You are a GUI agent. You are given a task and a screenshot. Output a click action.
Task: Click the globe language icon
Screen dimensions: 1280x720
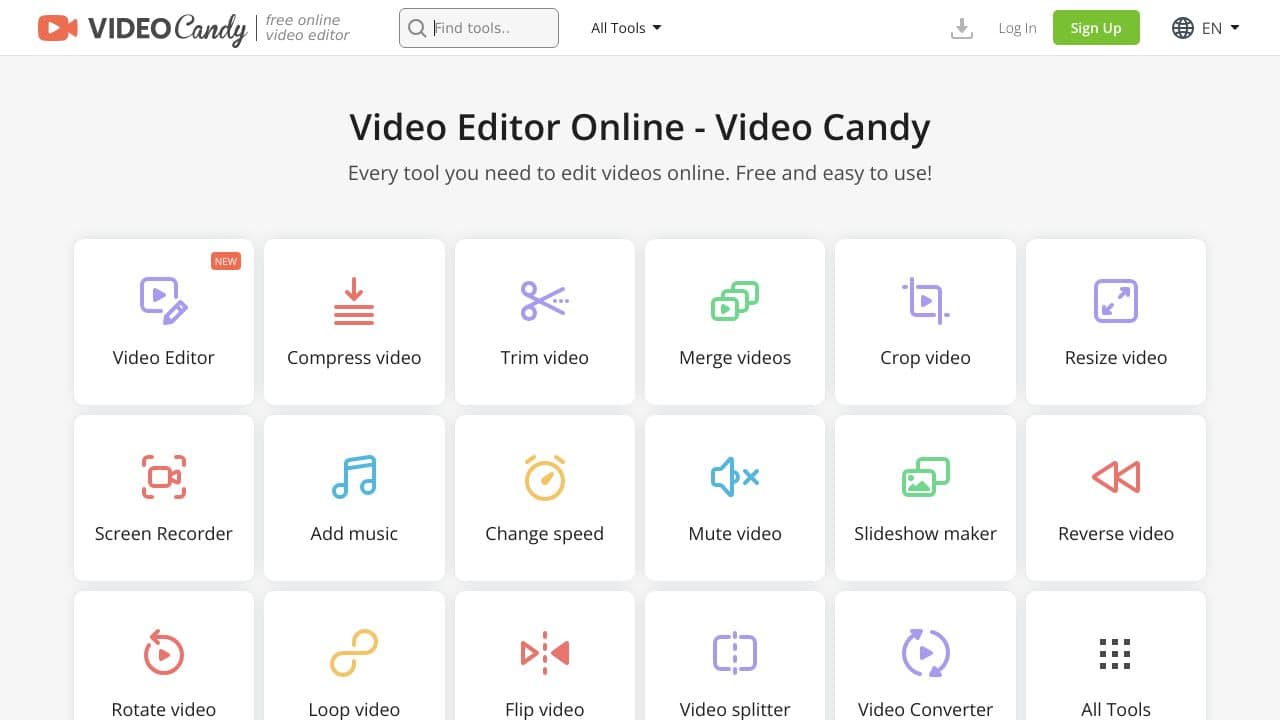[x=1183, y=28]
